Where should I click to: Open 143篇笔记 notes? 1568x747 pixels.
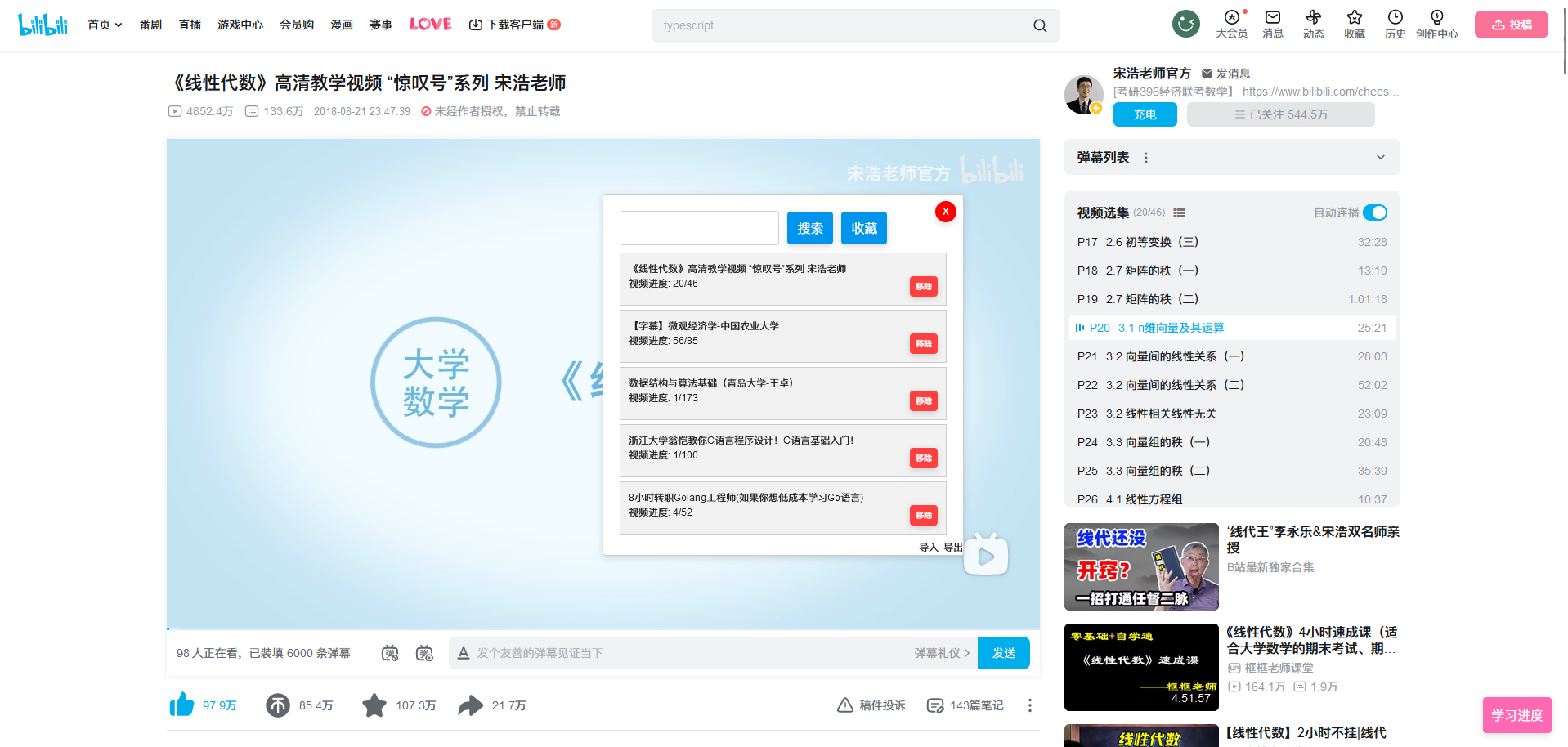pos(965,705)
